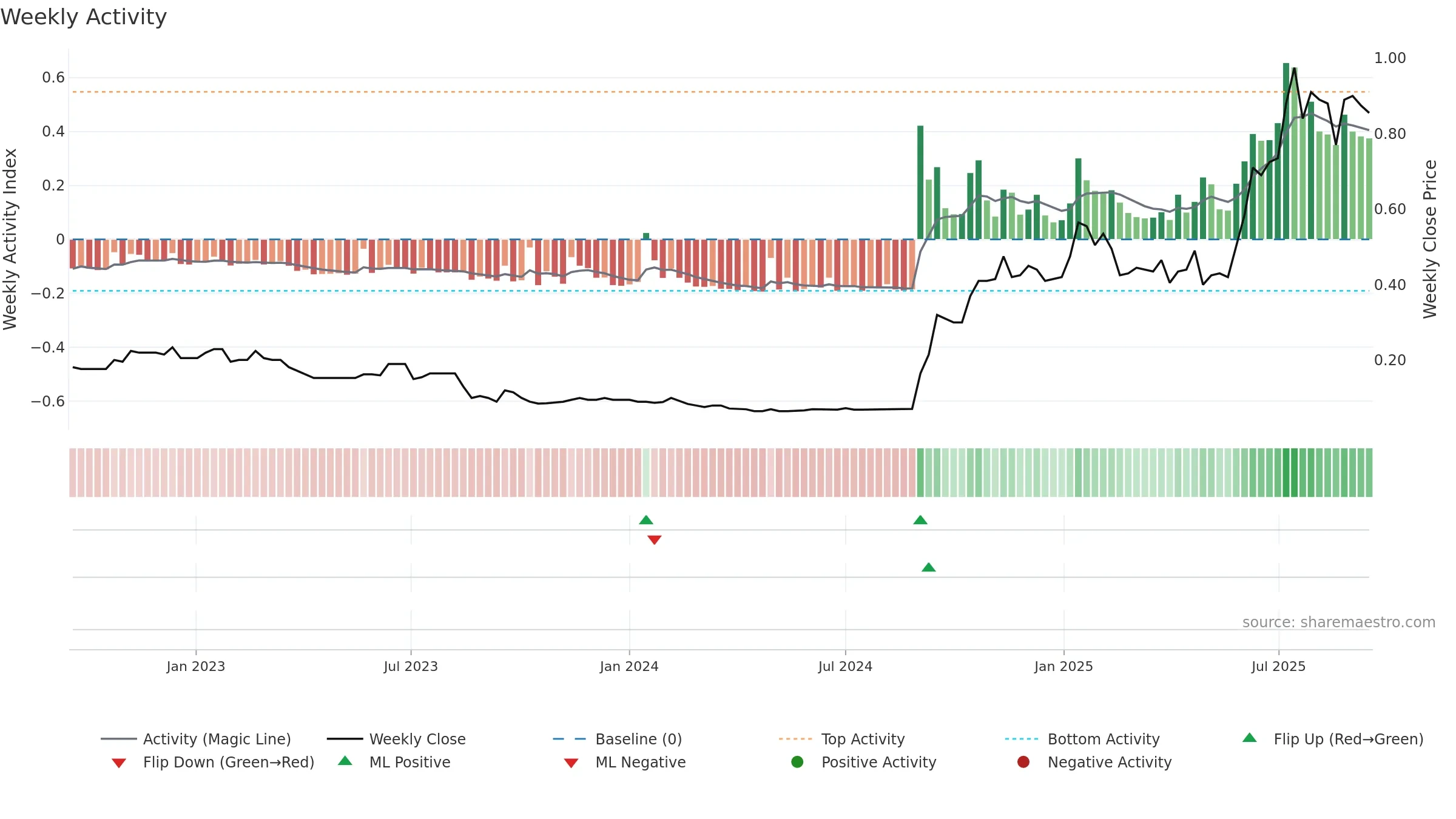Toggle Flip Up (Red→Green) legend entry
Viewport: 1456px width, 819px height.
click(x=1333, y=739)
